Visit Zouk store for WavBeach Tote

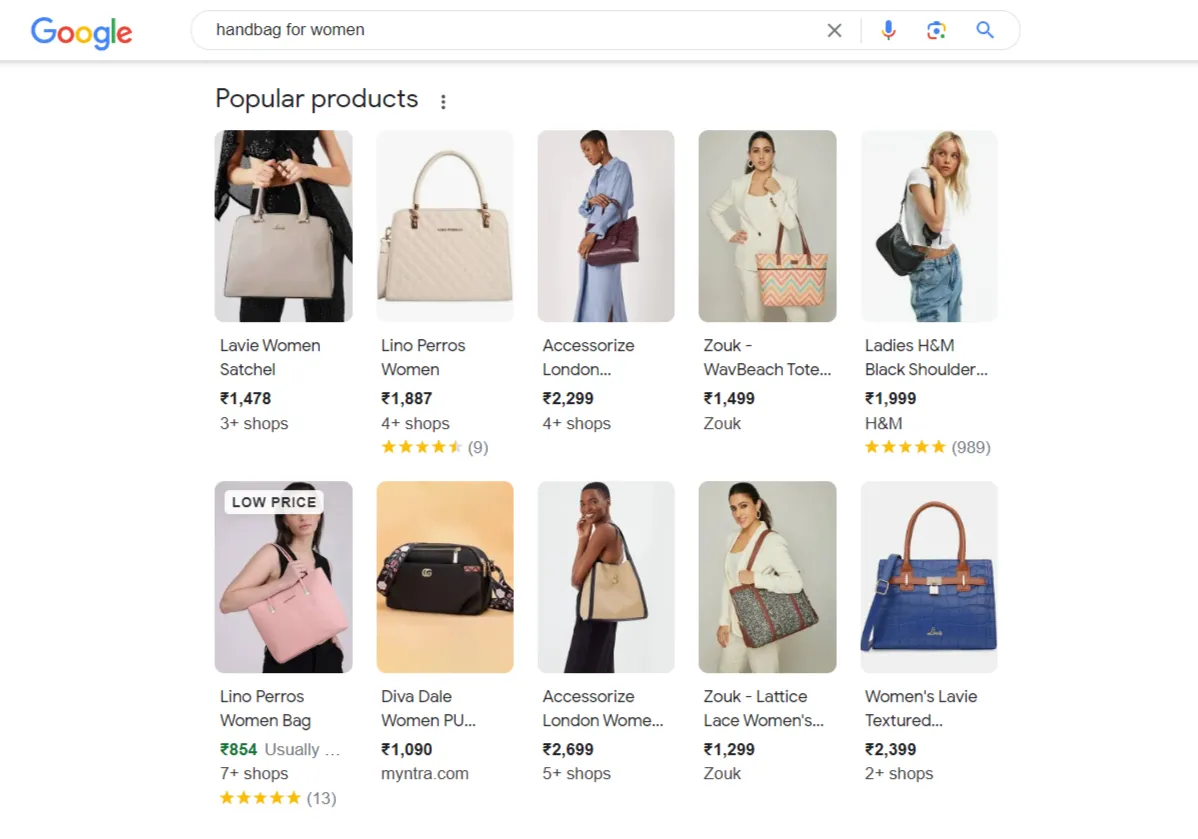click(722, 423)
